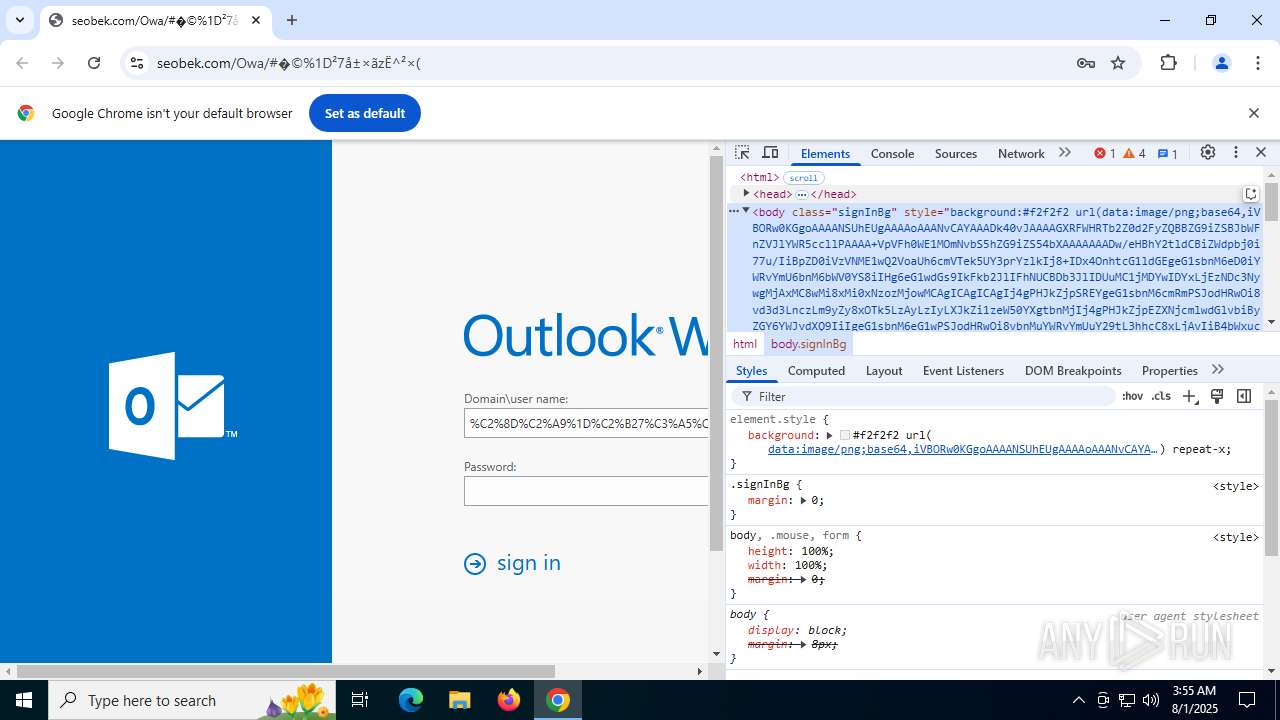Show more Styles pane tabs via chevron
The width and height of the screenshot is (1280, 720).
(x=1217, y=370)
